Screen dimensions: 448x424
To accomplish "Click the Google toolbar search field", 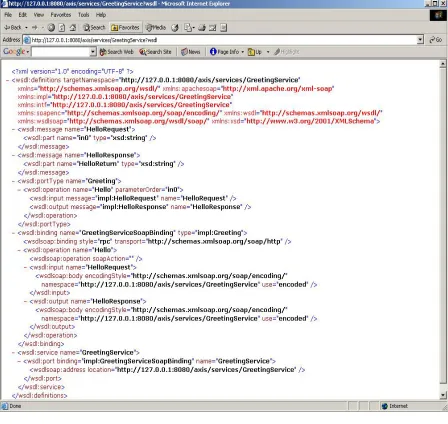I will pyautogui.click(x=61, y=52).
